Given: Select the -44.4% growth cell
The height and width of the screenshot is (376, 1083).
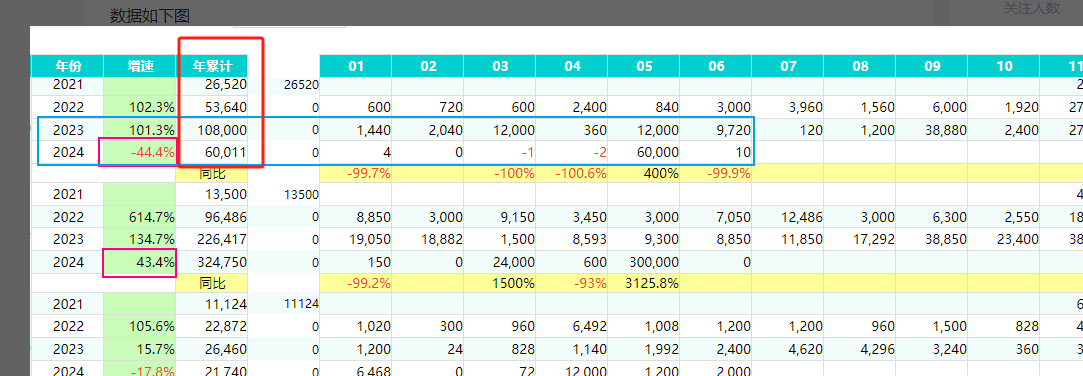Looking at the screenshot, I should pos(140,152).
